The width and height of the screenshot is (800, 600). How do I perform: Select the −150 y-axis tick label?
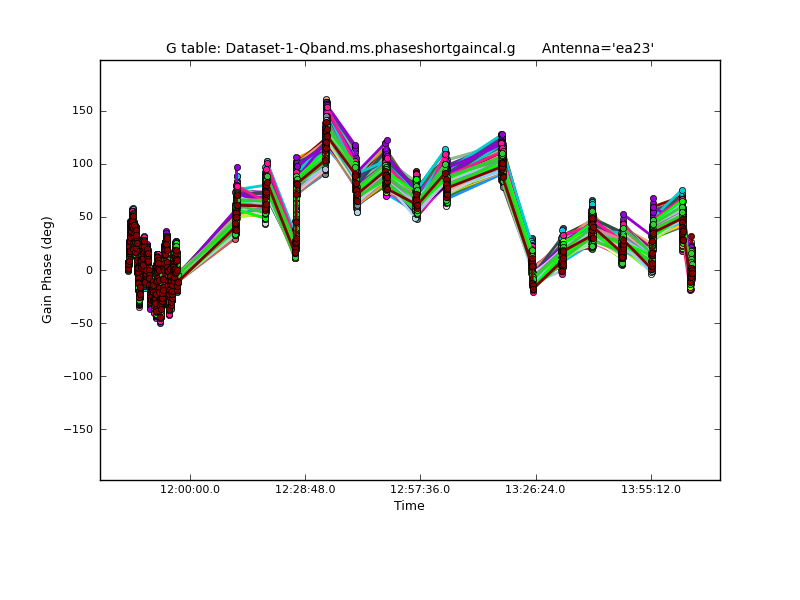[78, 429]
